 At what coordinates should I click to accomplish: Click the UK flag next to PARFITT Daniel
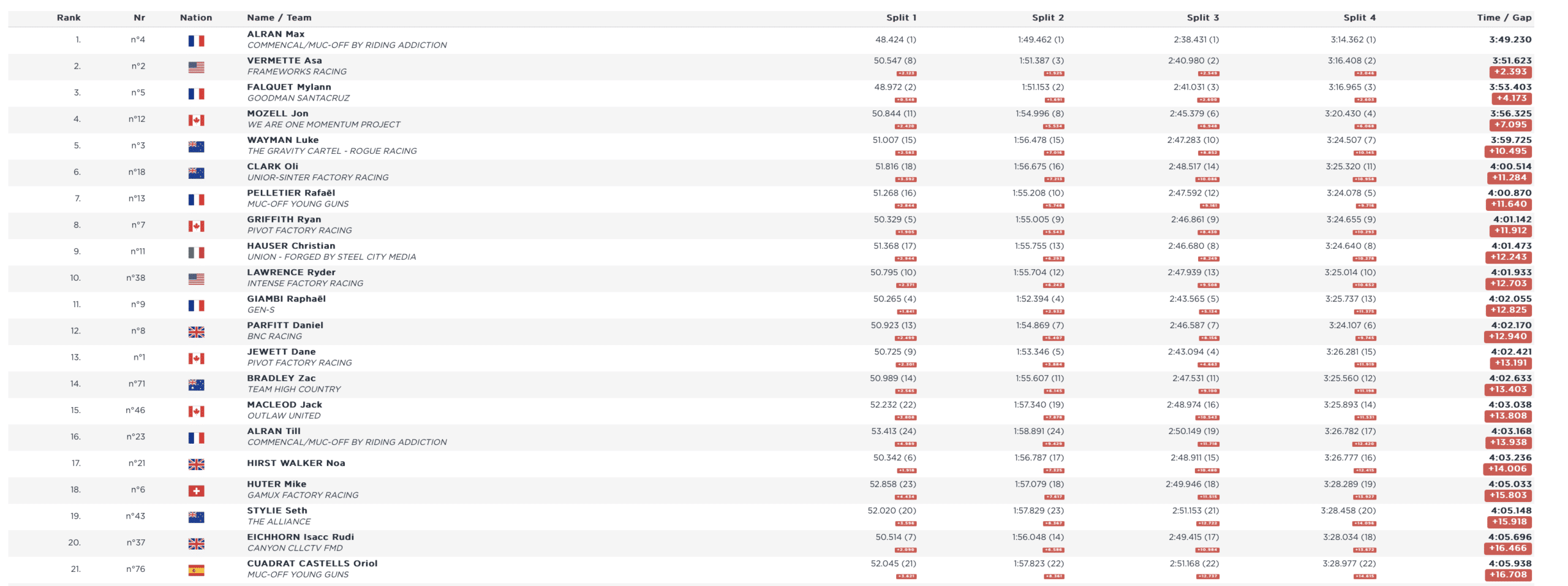[x=196, y=332]
